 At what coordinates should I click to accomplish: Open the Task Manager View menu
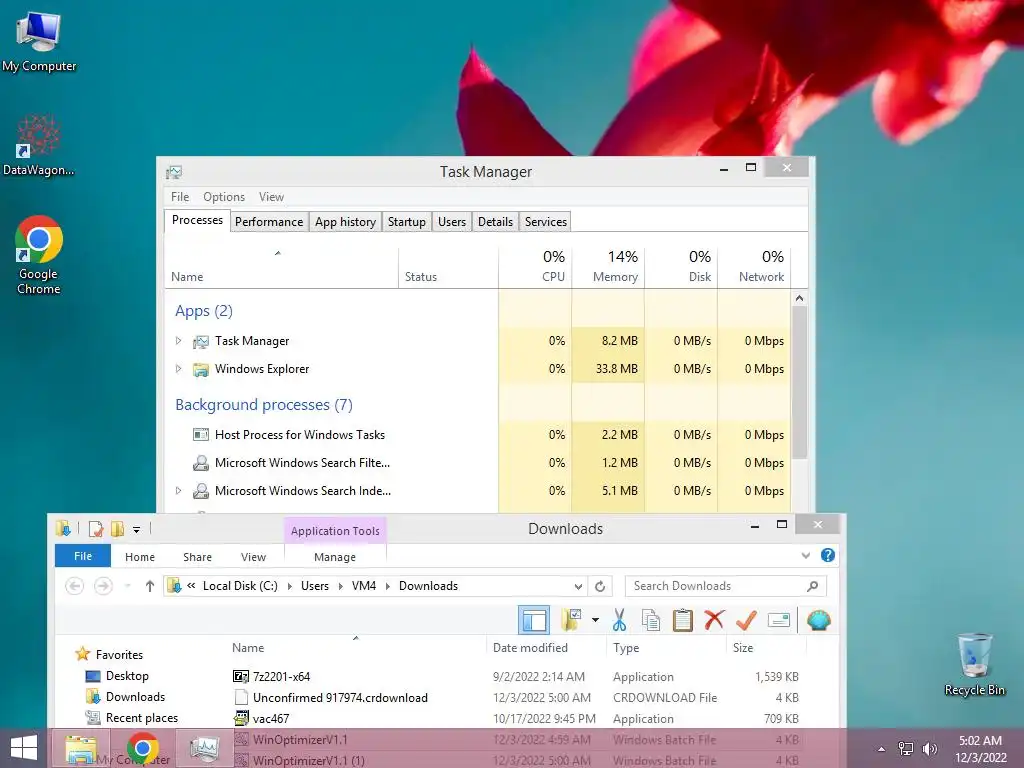[271, 197]
